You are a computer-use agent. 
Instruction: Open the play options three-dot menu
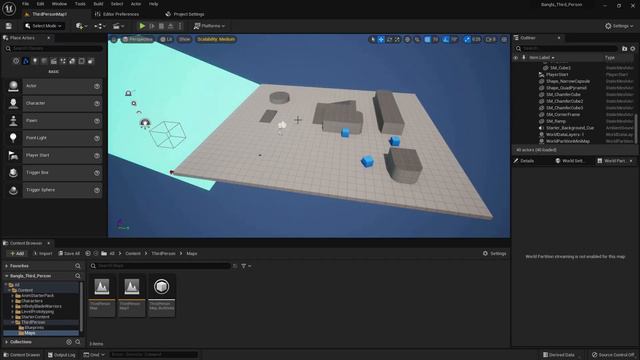click(180, 26)
